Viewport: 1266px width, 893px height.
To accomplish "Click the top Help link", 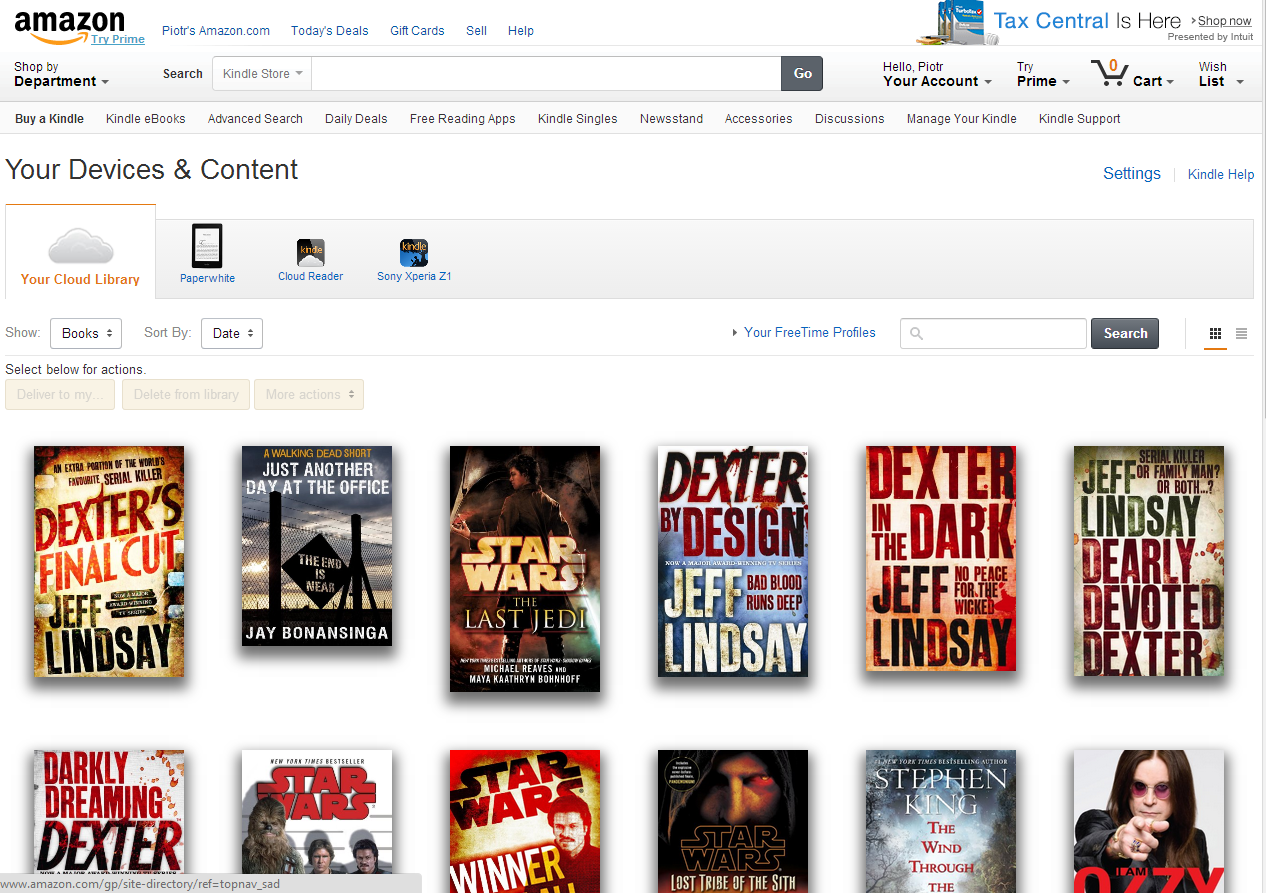I will pos(521,30).
